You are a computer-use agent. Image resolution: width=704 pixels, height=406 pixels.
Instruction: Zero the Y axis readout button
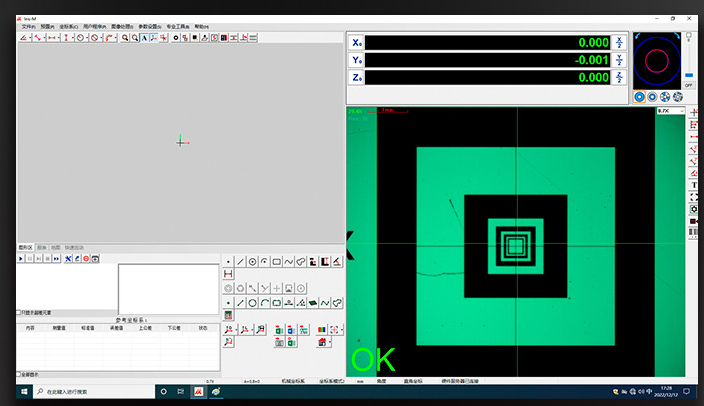click(357, 59)
